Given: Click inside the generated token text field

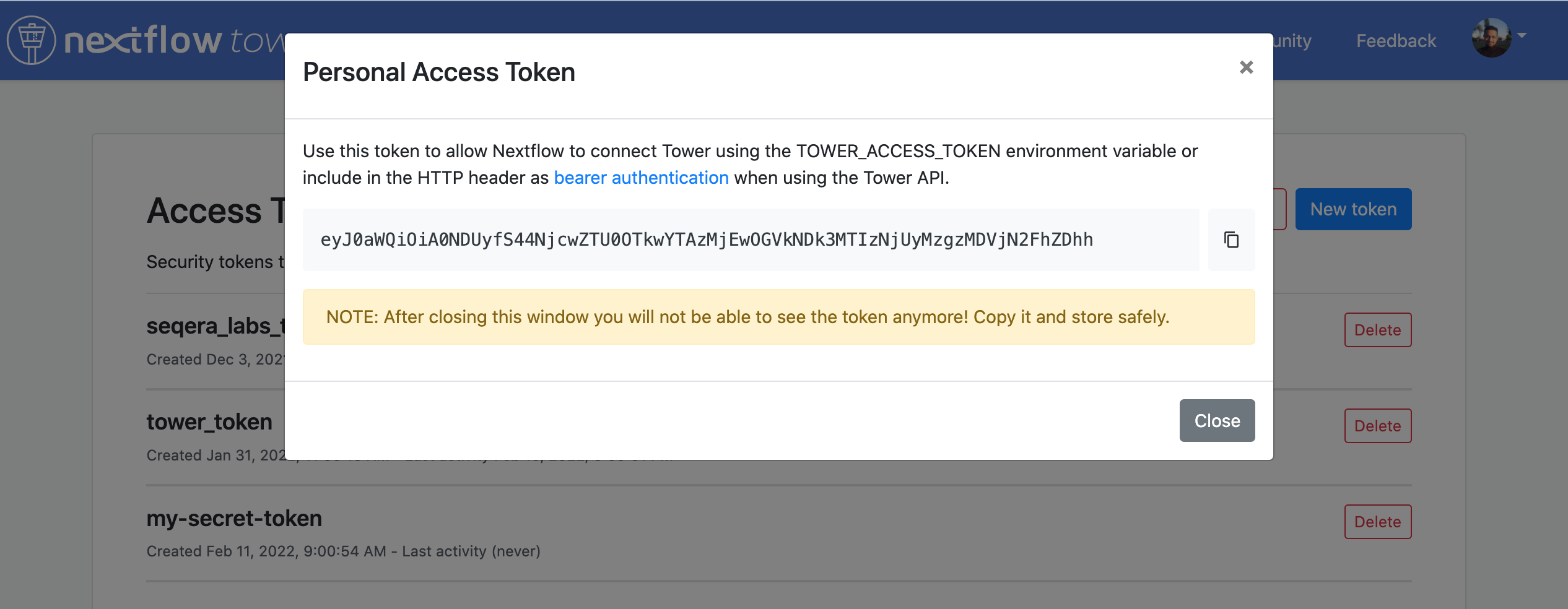Looking at the screenshot, I should click(751, 240).
